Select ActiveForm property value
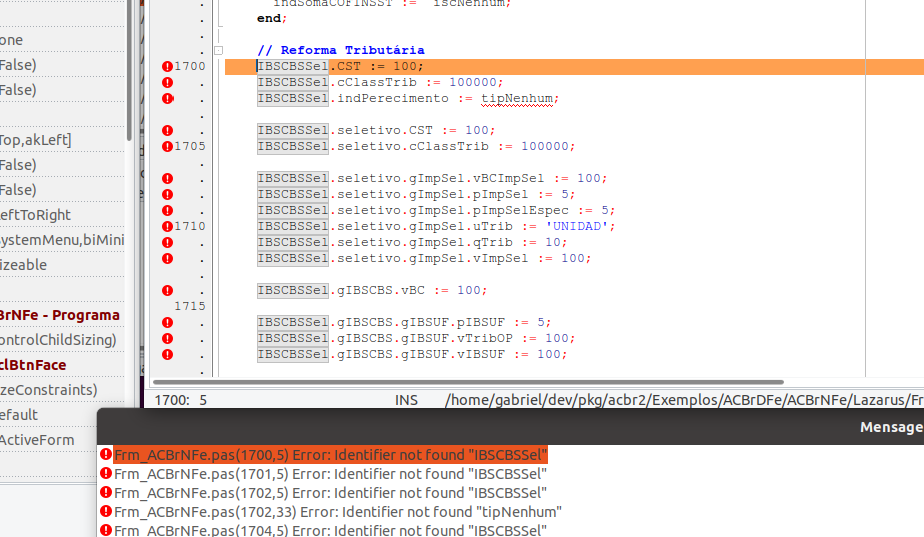The image size is (924, 537). [37, 440]
